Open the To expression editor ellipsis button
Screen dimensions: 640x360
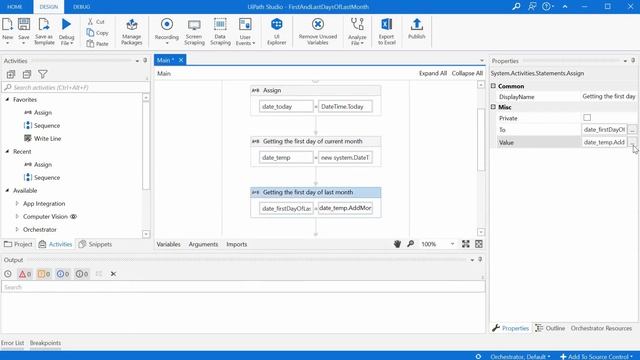click(632, 130)
